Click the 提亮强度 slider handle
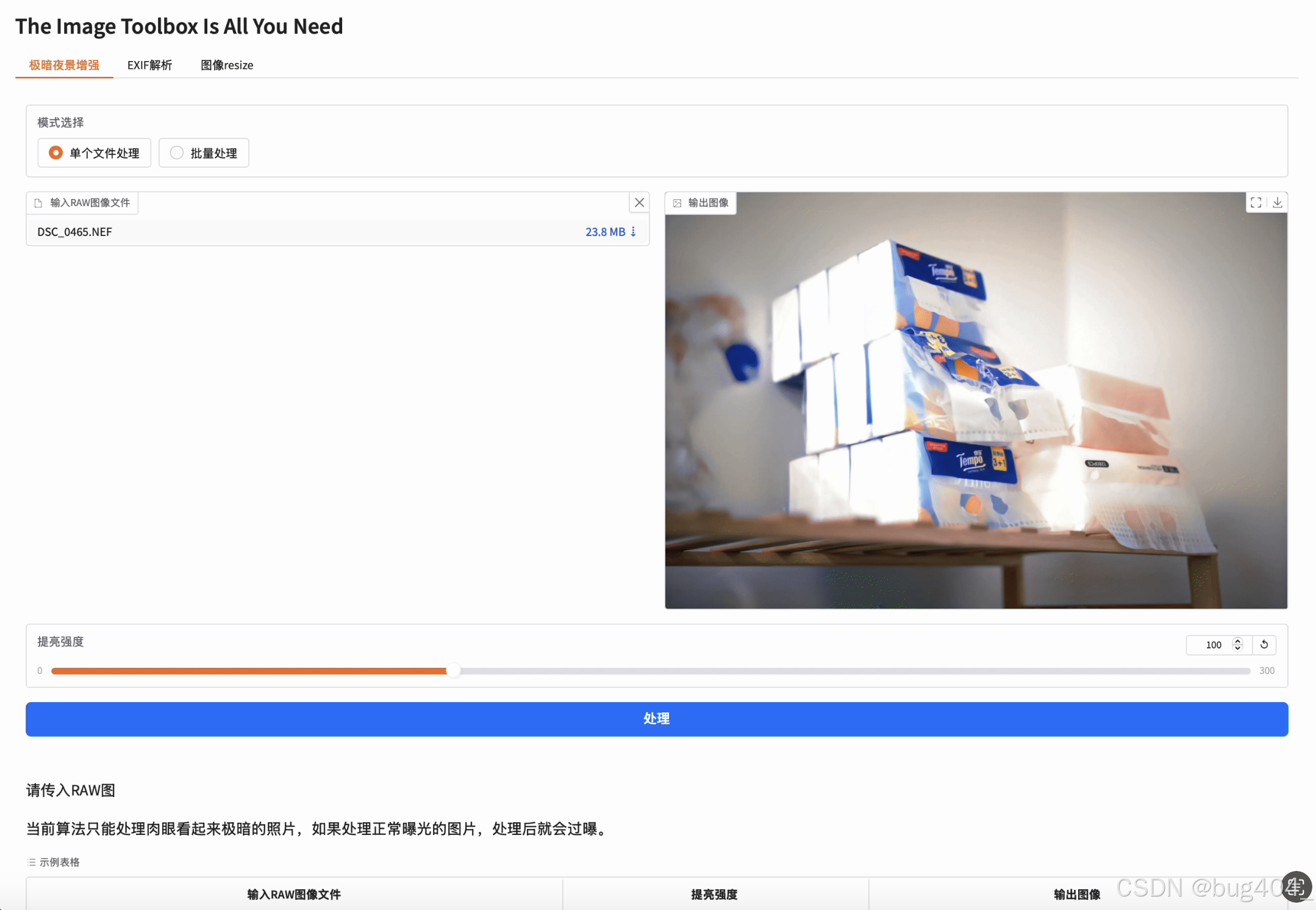 coord(452,671)
